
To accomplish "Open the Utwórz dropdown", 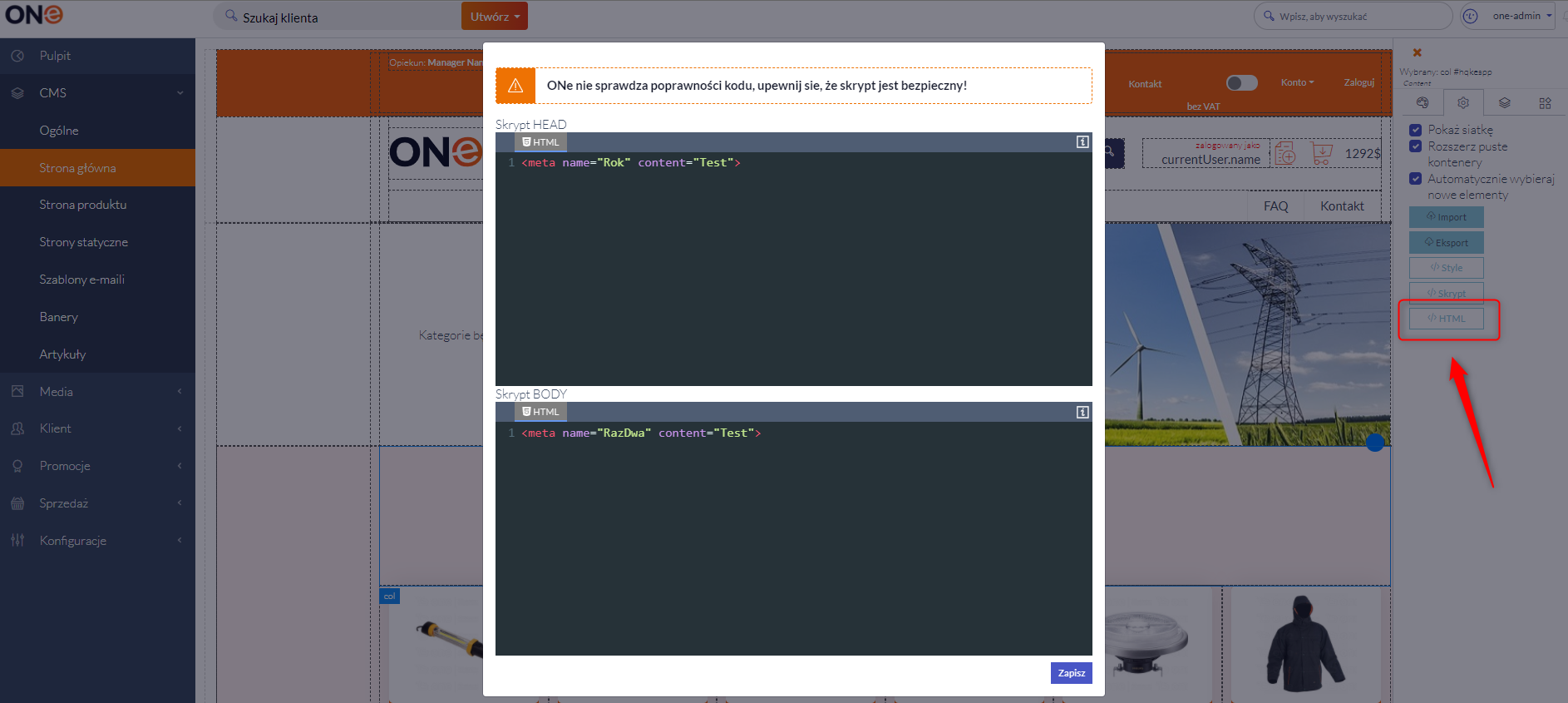I will click(x=495, y=16).
